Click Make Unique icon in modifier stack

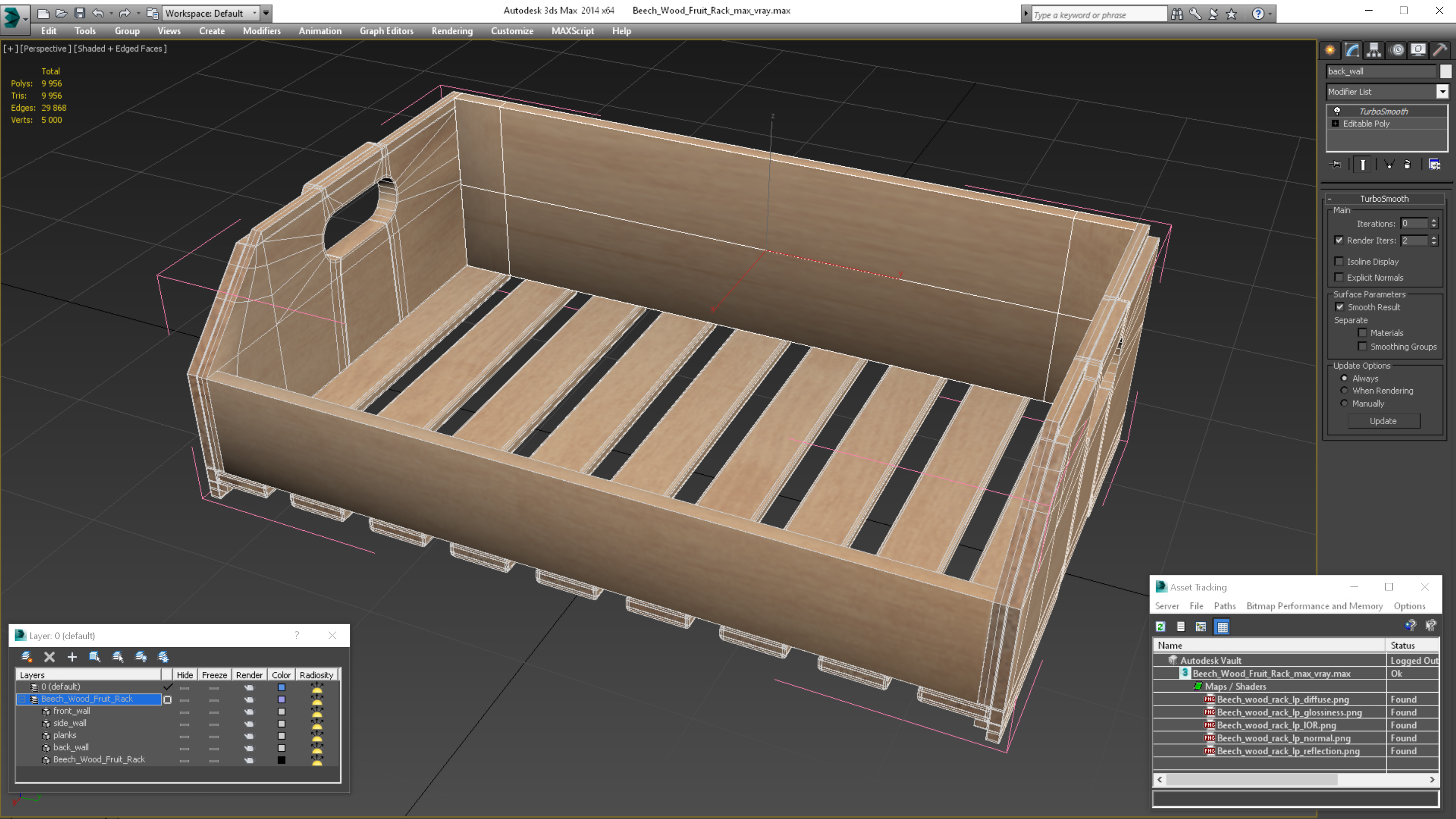pyautogui.click(x=1389, y=164)
